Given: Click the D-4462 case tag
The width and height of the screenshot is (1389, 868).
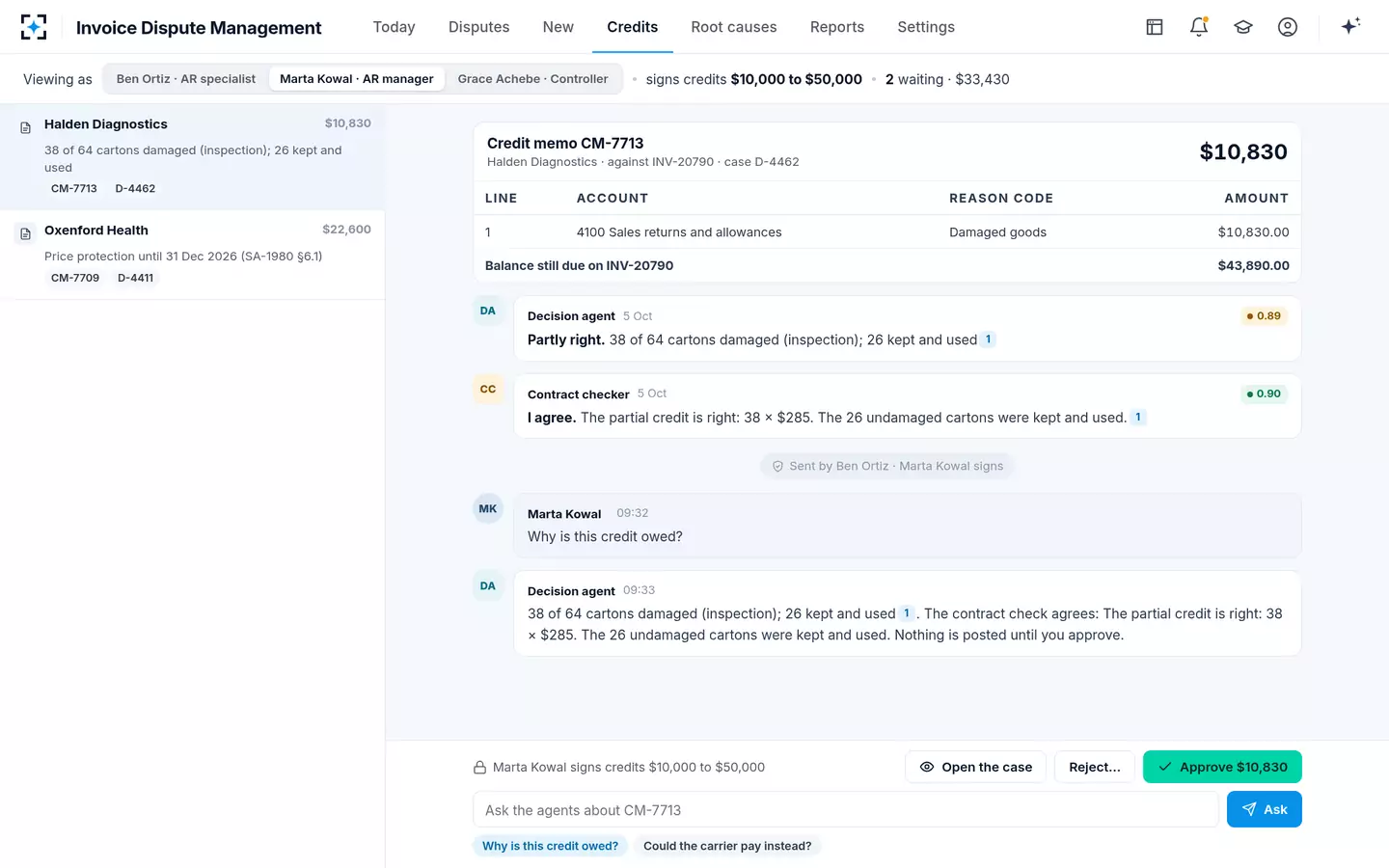Looking at the screenshot, I should [135, 188].
